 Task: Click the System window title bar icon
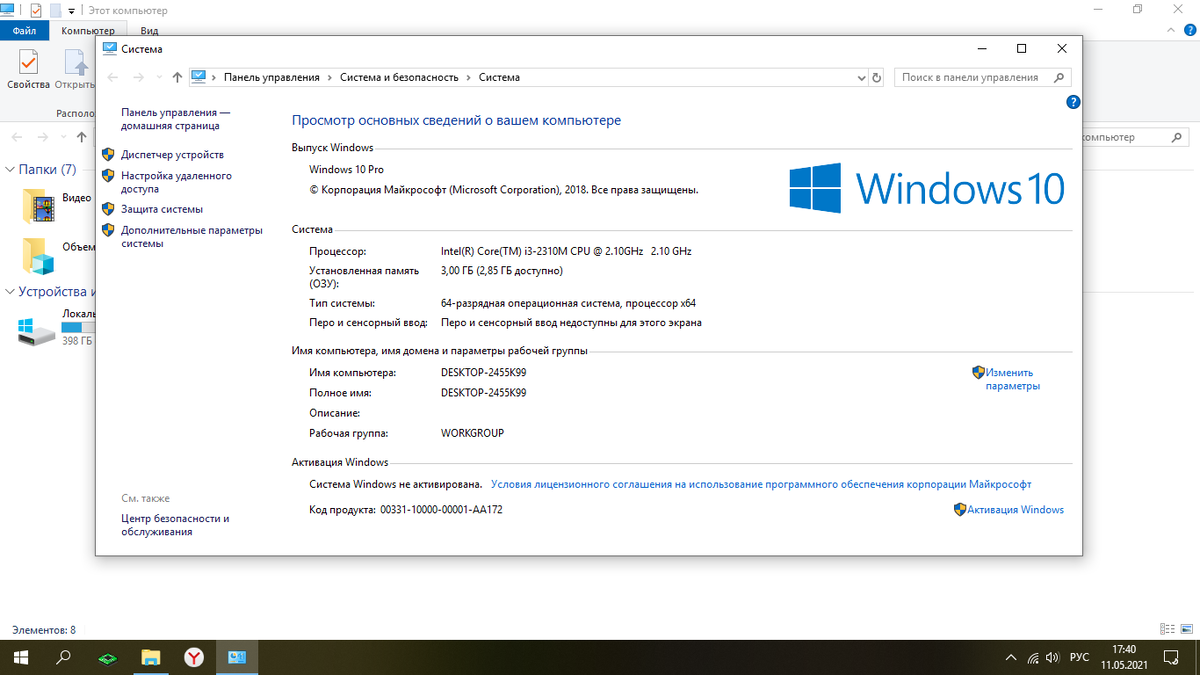pyautogui.click(x=108, y=49)
